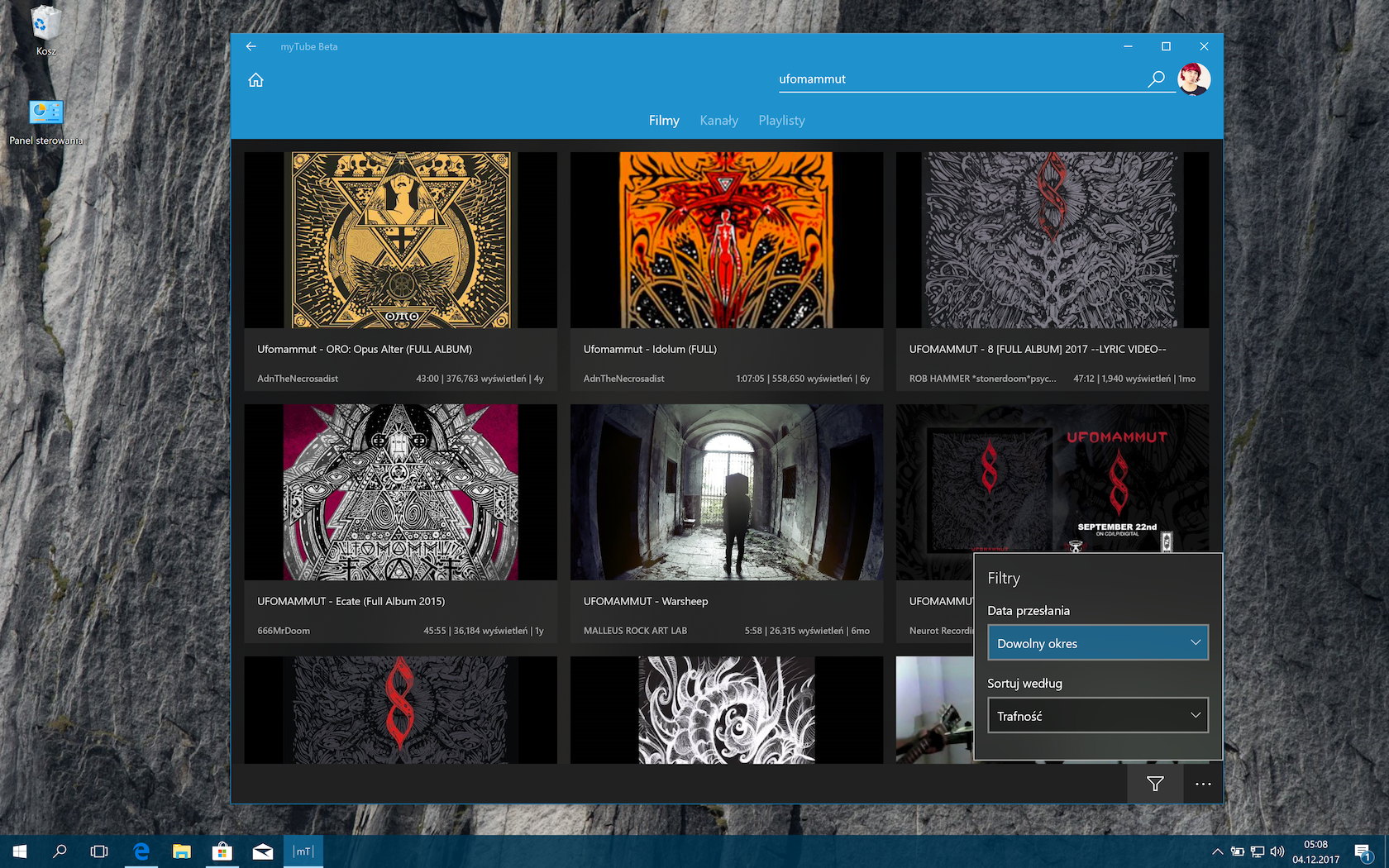Click the network tray icon
1389x868 pixels.
(1258, 851)
